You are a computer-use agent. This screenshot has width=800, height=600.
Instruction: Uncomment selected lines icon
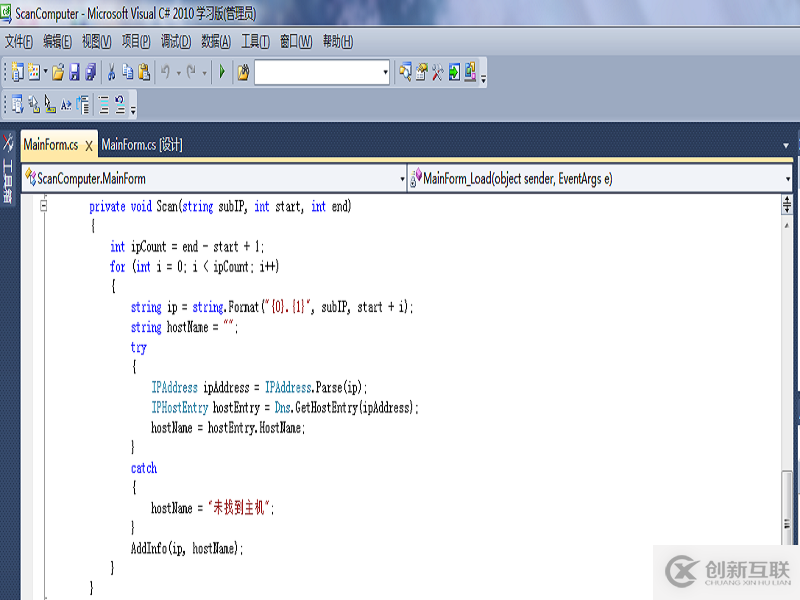(120, 105)
